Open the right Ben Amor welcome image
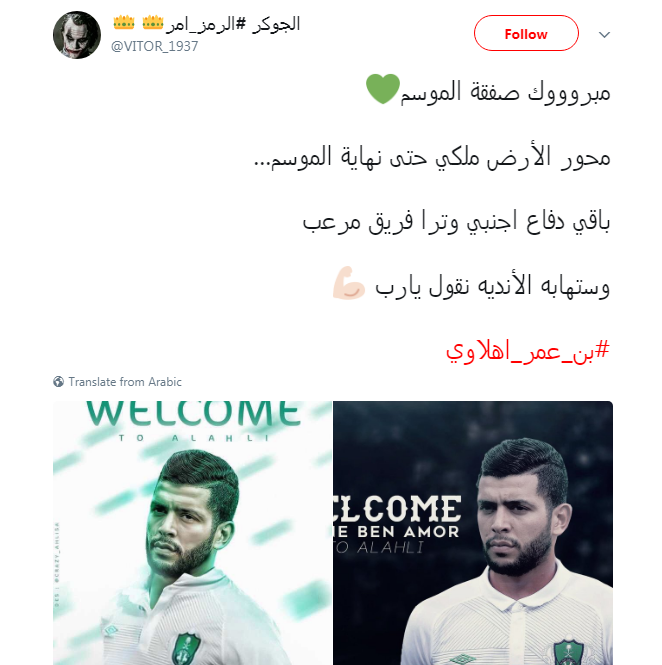 [473, 533]
